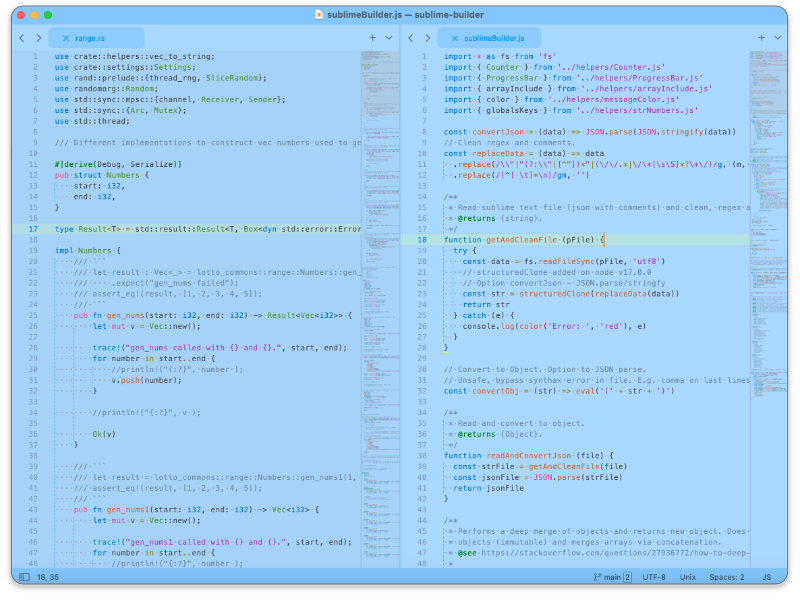Click the line "Ok(v)"
This screenshot has width=800, height=600.
click(x=104, y=434)
